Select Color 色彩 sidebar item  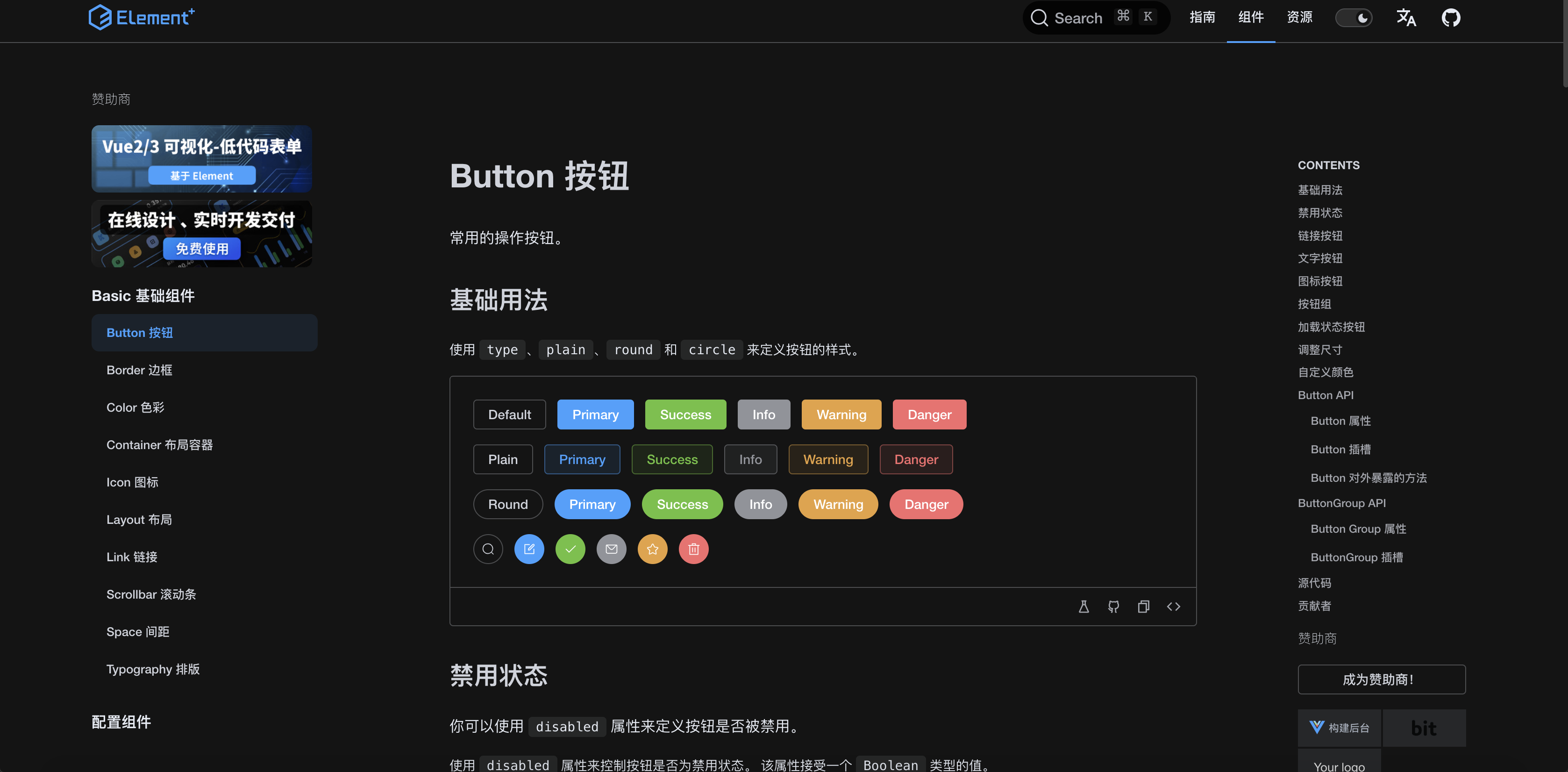pos(135,408)
